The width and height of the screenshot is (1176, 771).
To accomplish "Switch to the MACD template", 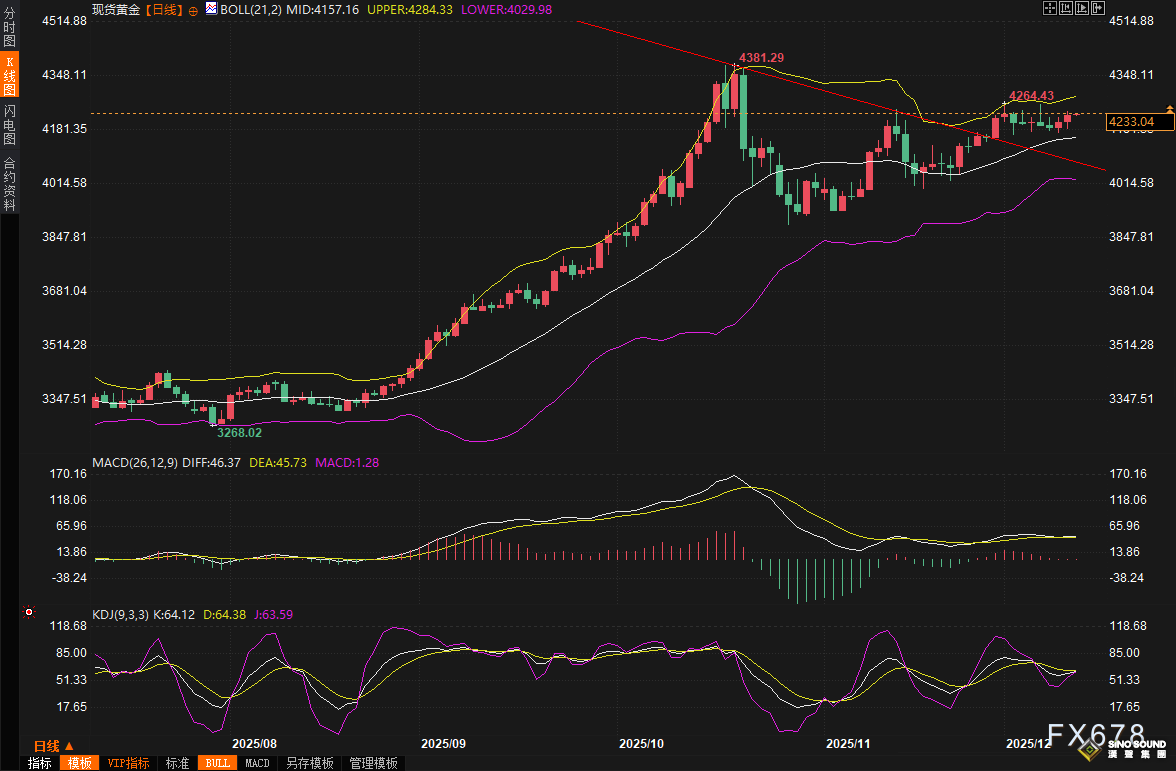I will tap(257, 763).
